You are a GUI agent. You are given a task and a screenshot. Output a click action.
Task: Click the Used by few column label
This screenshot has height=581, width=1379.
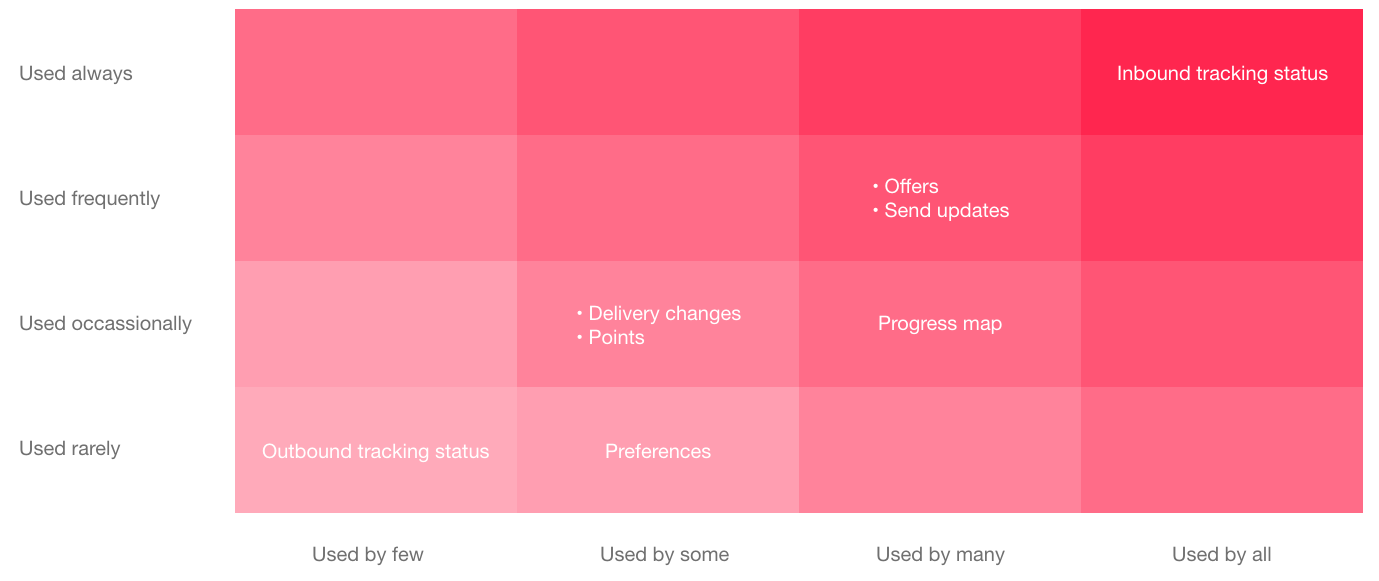pos(368,554)
